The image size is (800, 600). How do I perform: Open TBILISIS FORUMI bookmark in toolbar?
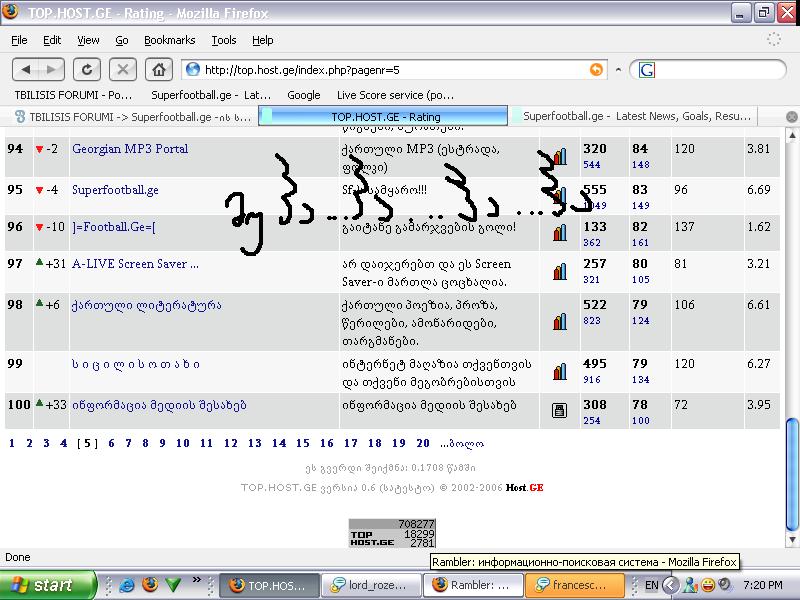click(x=73, y=95)
